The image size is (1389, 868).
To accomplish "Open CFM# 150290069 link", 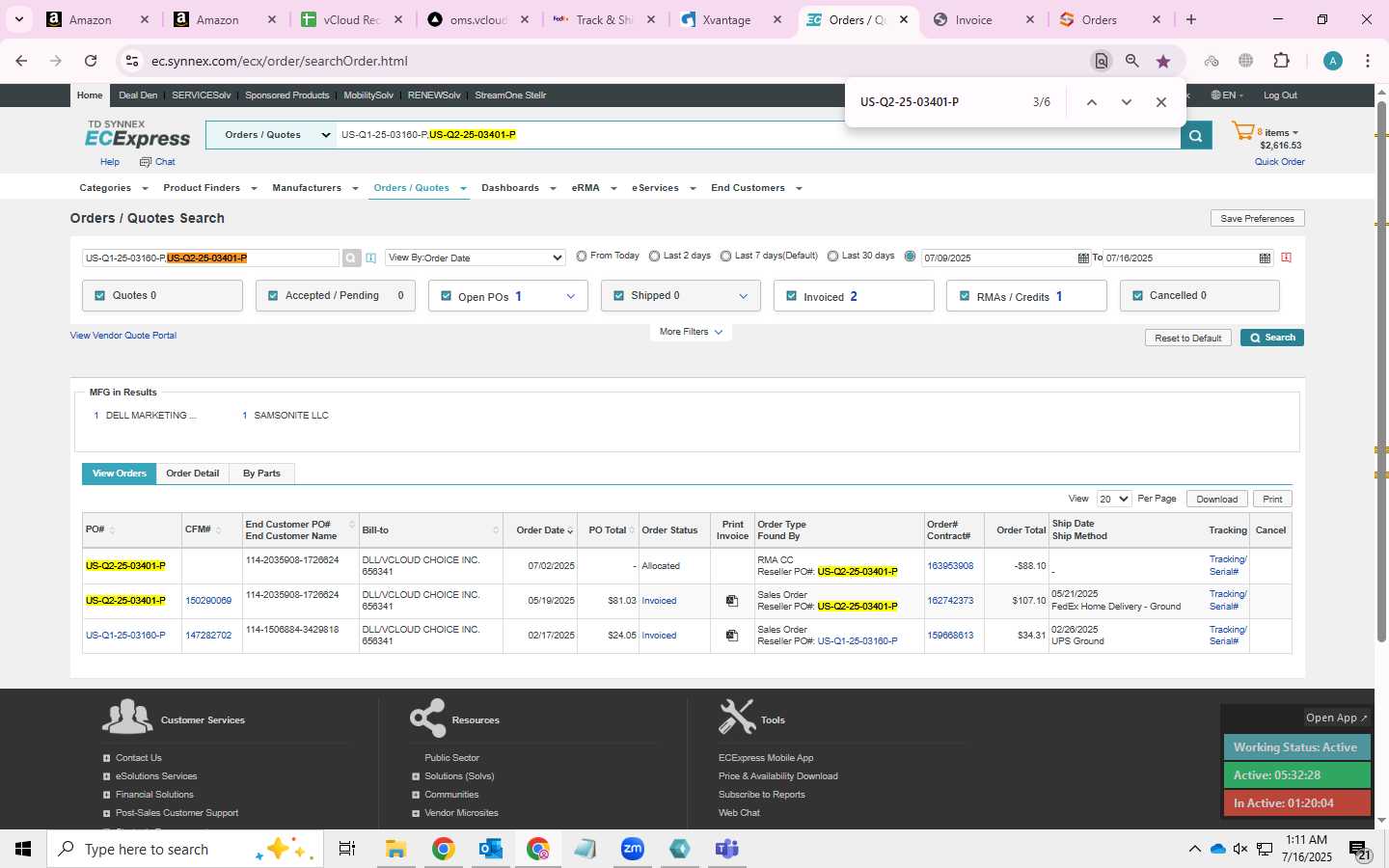I will 208,601.
